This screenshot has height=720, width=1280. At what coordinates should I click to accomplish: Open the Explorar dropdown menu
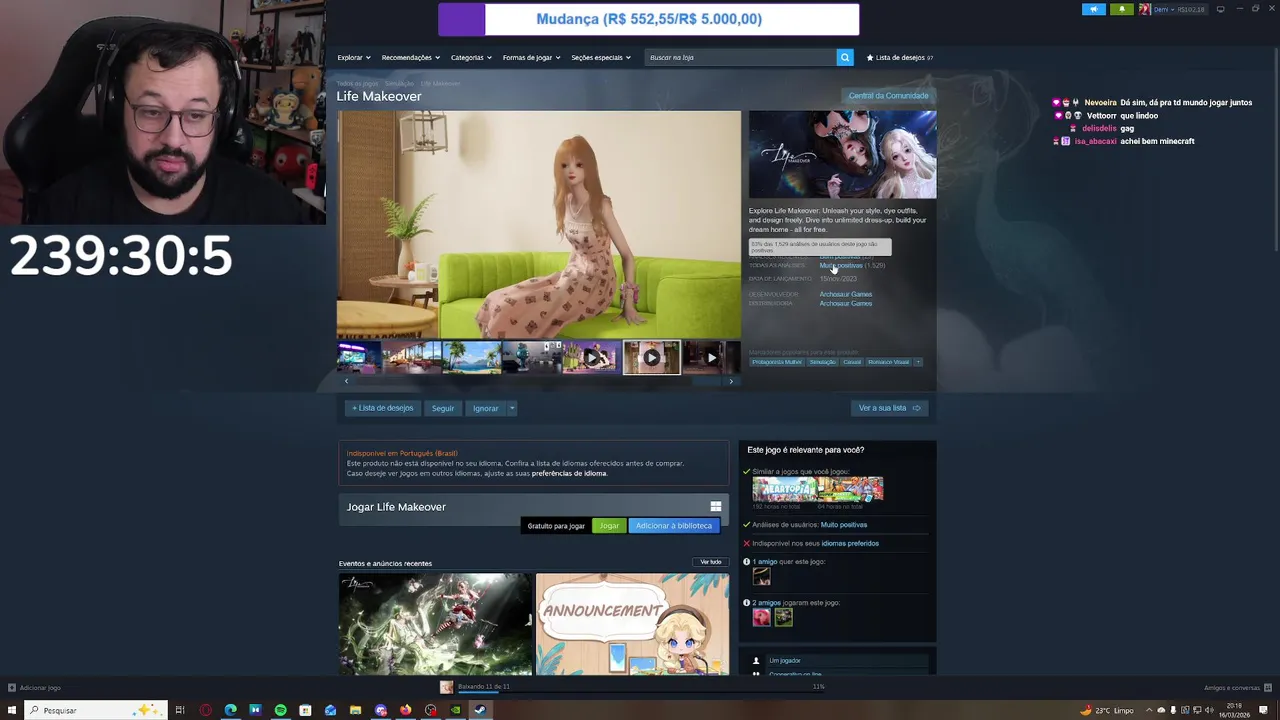point(354,57)
